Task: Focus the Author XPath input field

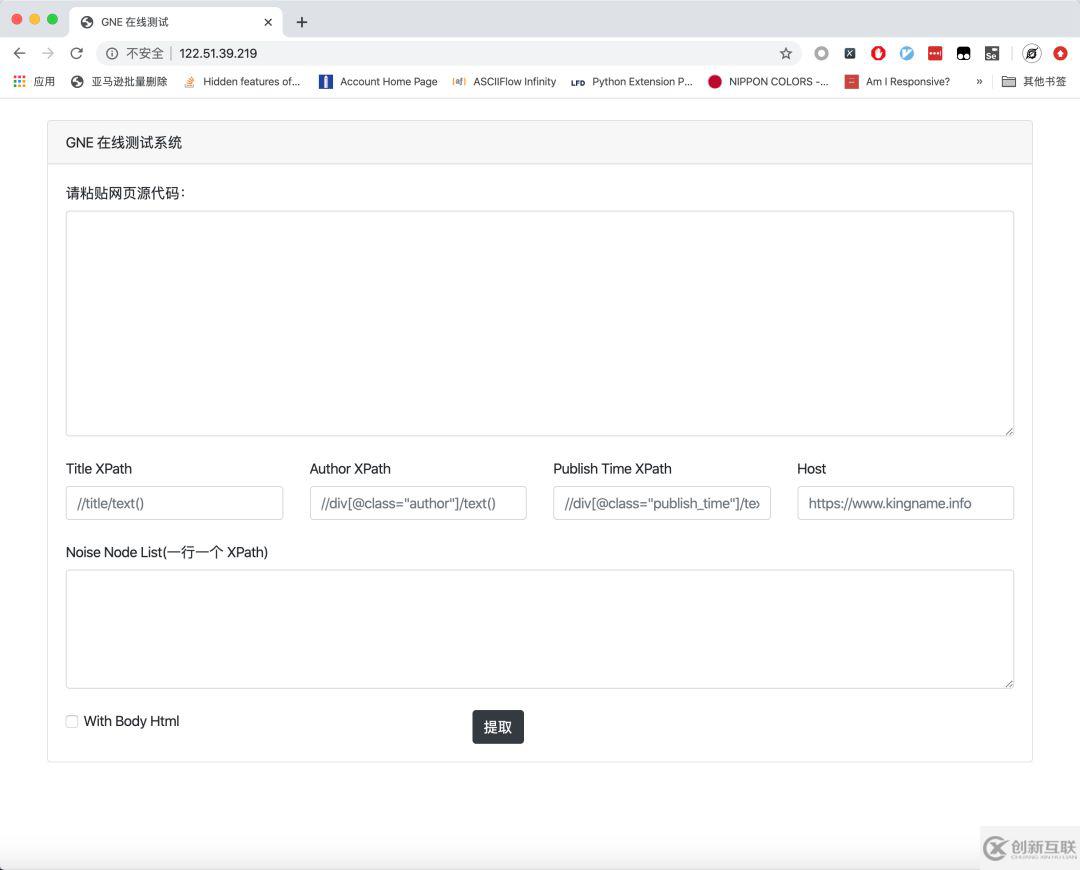Action: tap(418, 503)
